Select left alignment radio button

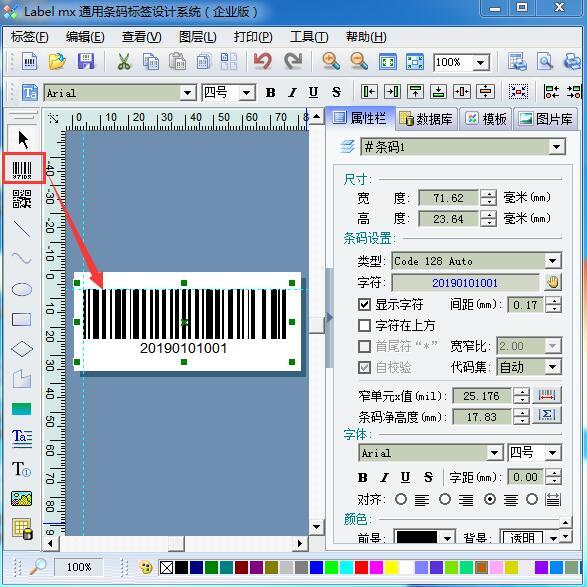[401, 499]
